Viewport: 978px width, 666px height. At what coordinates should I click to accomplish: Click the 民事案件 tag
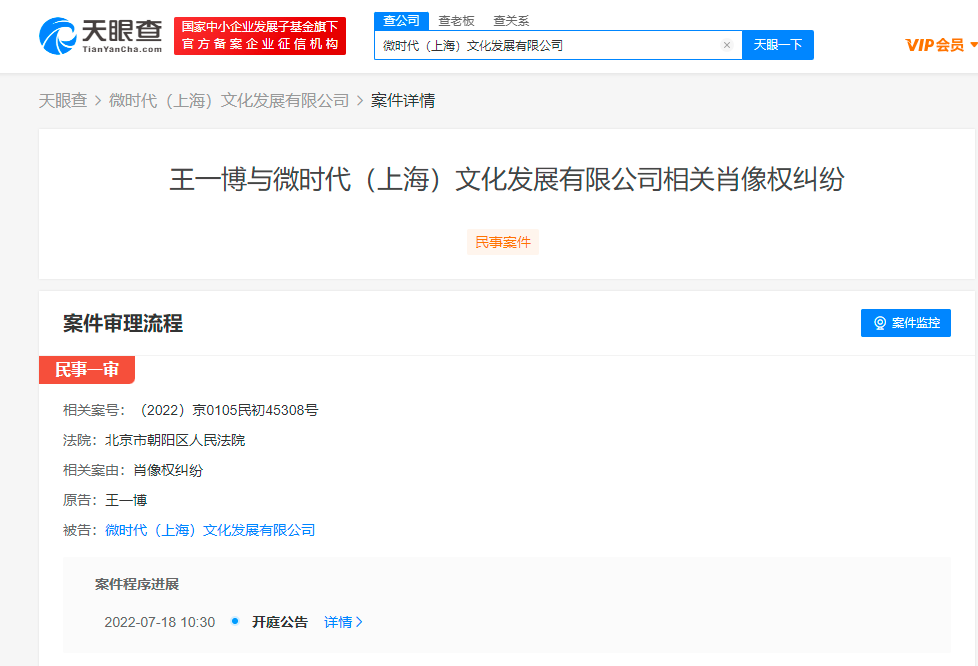pos(503,242)
